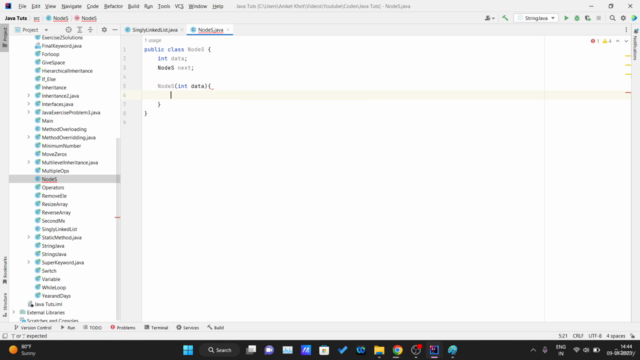Open Windows Start menu
Viewport: 640px width, 360px height.
(x=188, y=350)
